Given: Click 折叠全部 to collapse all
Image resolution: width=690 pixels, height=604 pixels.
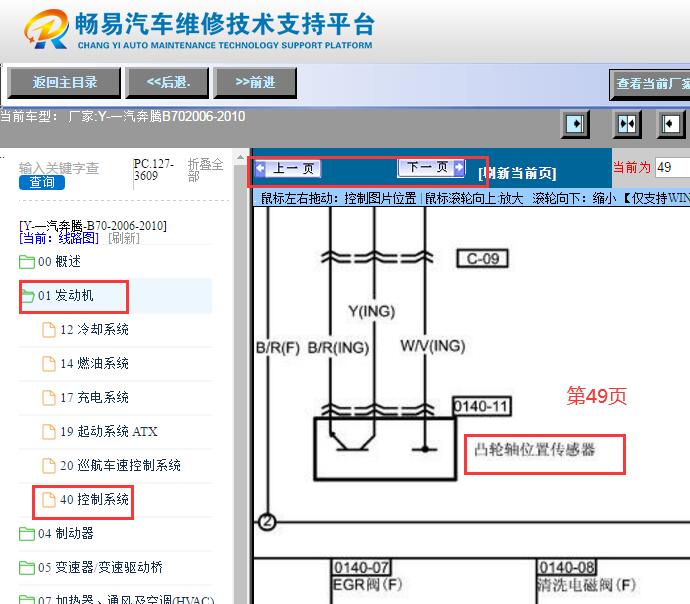Looking at the screenshot, I should [x=205, y=170].
